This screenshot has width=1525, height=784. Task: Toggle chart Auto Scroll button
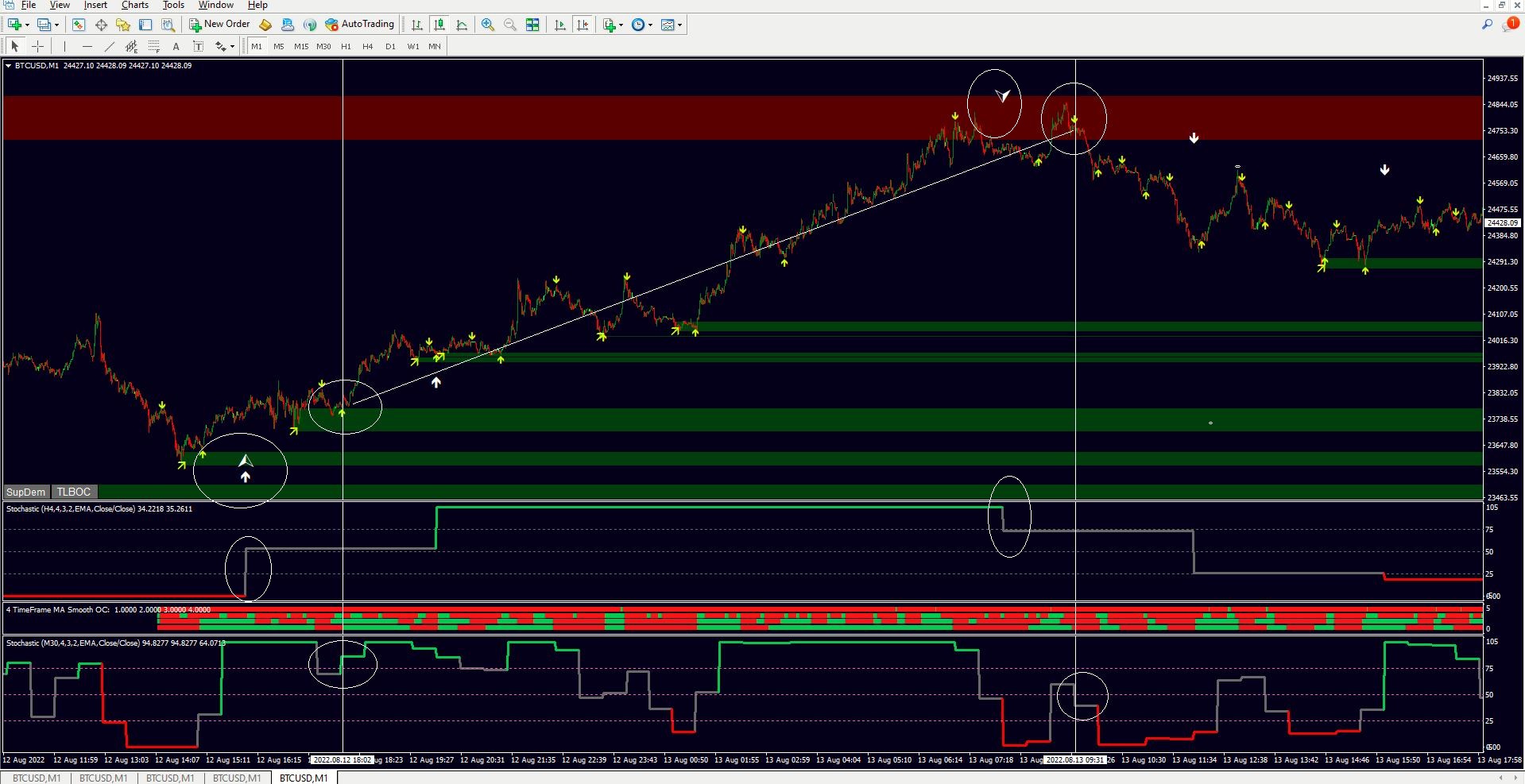point(560,25)
